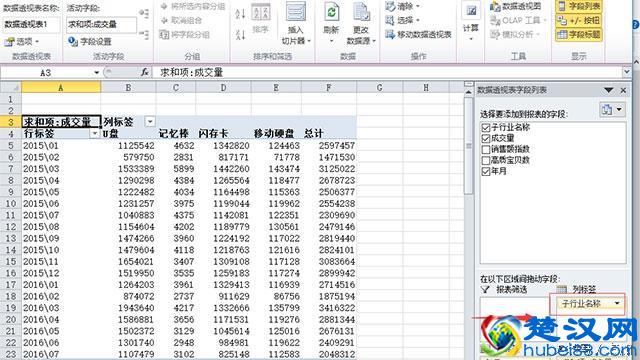The height and width of the screenshot is (360, 640).
Task: Click the worksheet vertical scrollbar thumb
Action: click(468, 145)
